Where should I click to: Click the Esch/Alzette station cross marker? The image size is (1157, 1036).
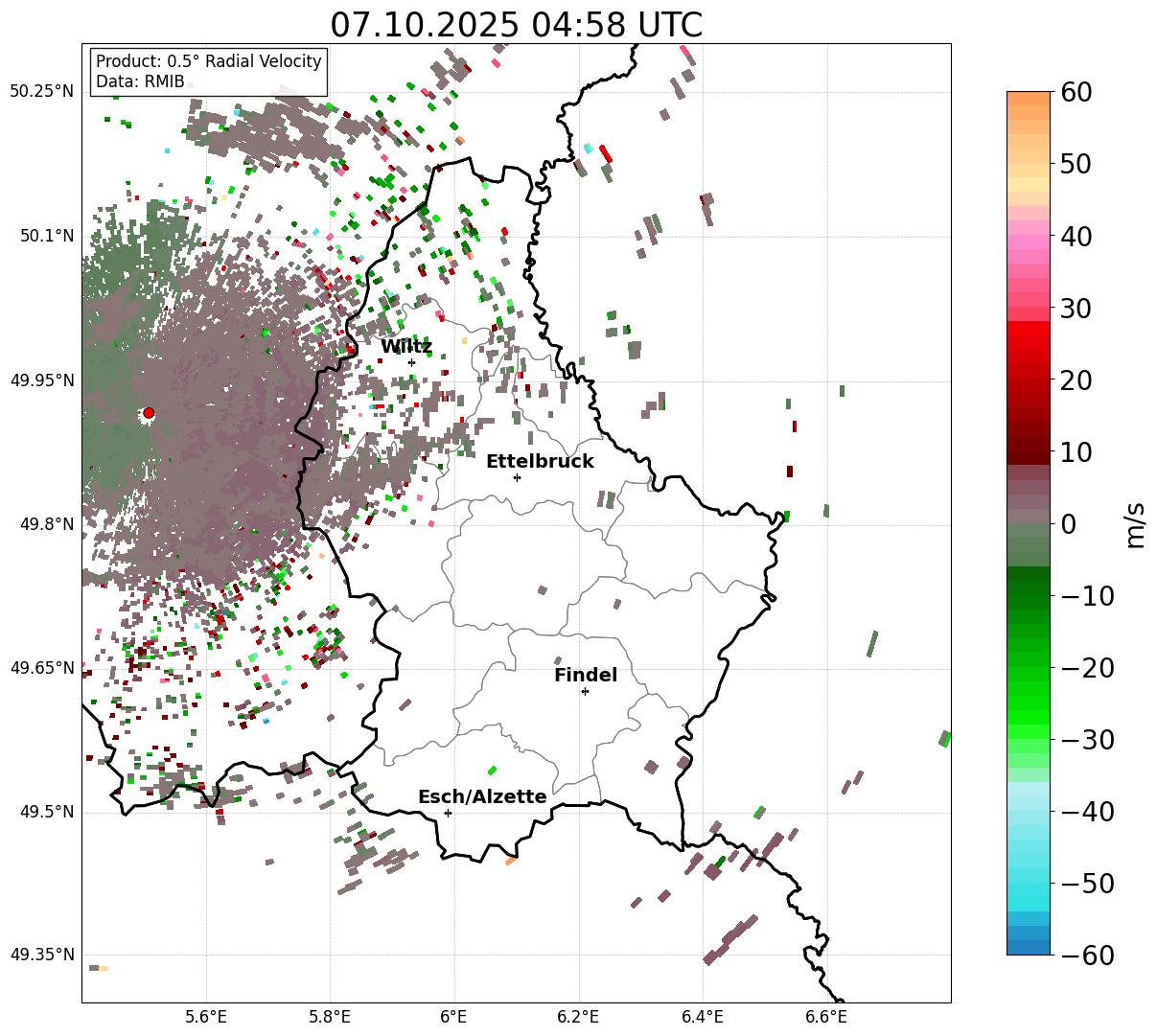click(x=448, y=813)
